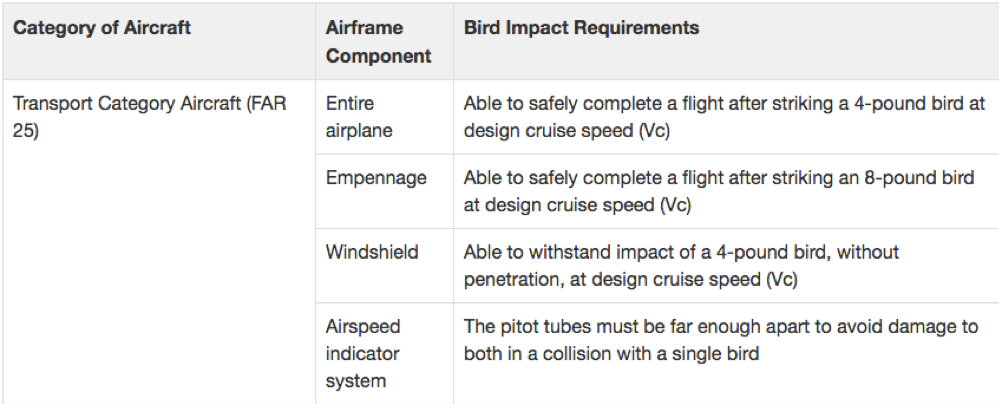Click the word 'Empennage' in the table
Image resolution: width=999 pixels, height=404 pixels.
pyautogui.click(x=376, y=178)
